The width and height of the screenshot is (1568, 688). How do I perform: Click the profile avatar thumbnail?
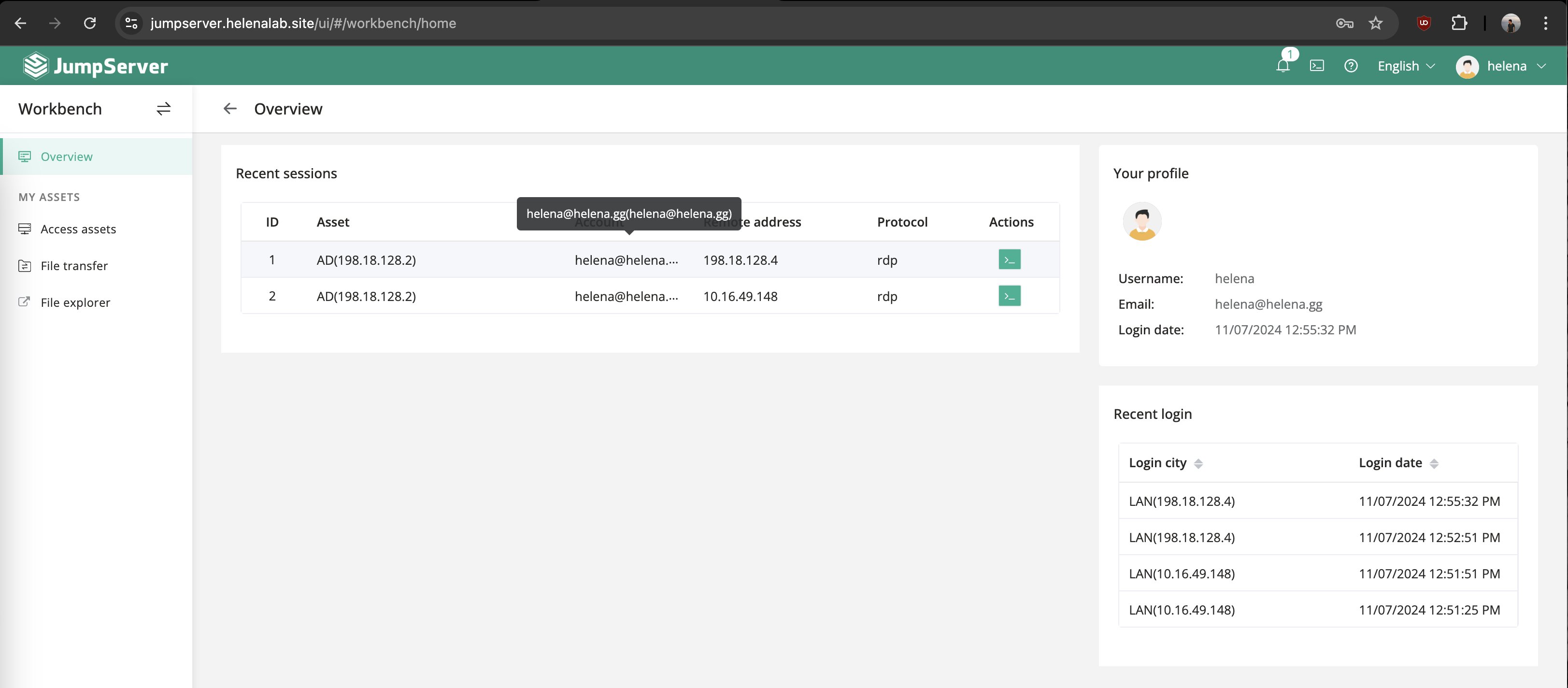point(1141,222)
